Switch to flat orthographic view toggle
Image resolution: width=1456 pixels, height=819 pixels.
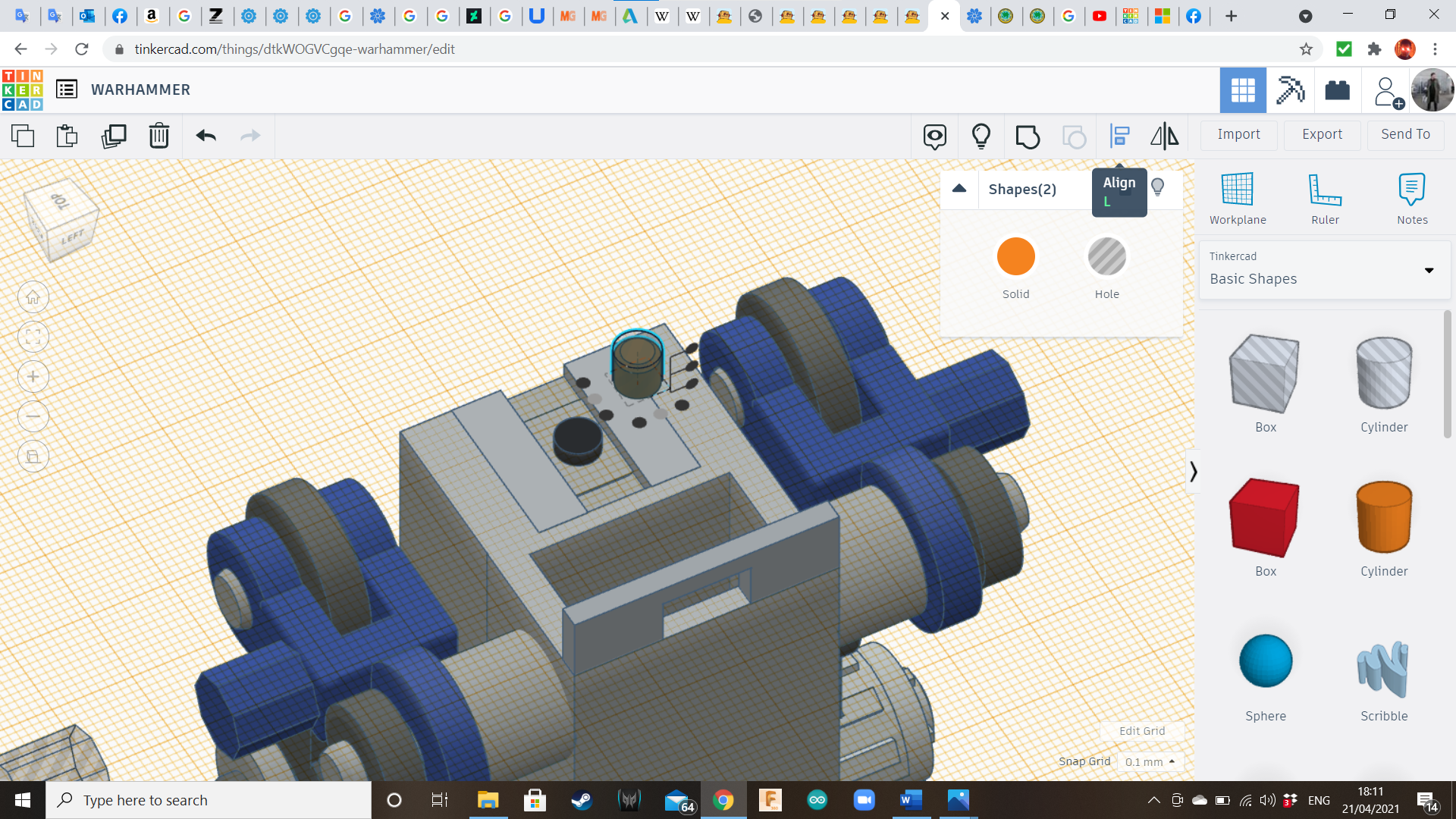coord(33,457)
